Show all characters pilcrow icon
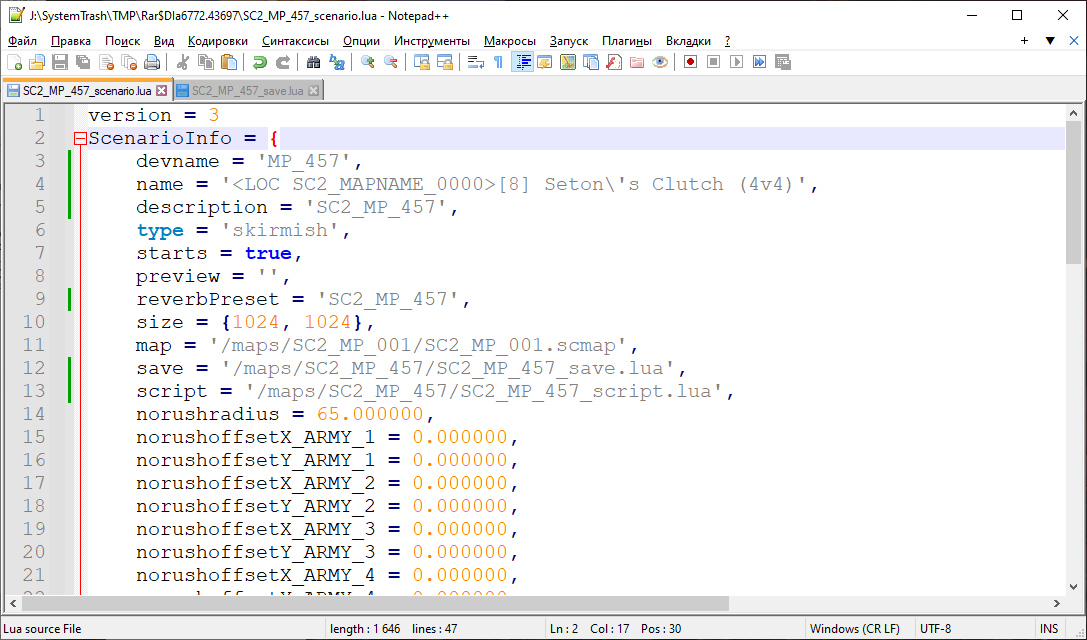This screenshot has width=1087, height=640. click(498, 62)
